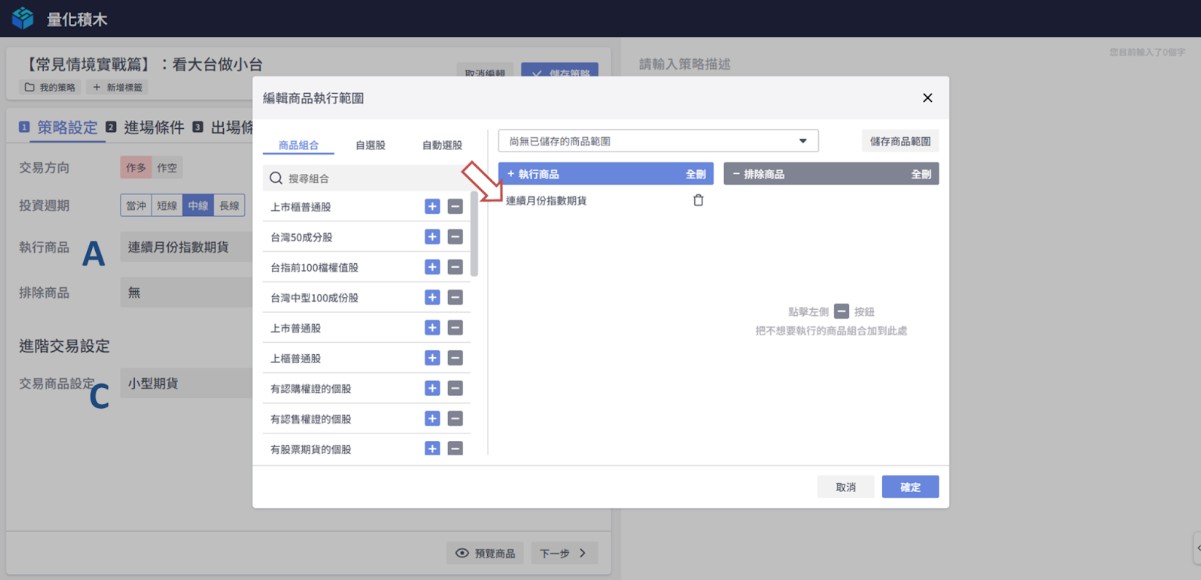The width and height of the screenshot is (1201, 580).
Task: Open the 尚無已儲存的商品範圍 dropdown
Action: [x=658, y=141]
